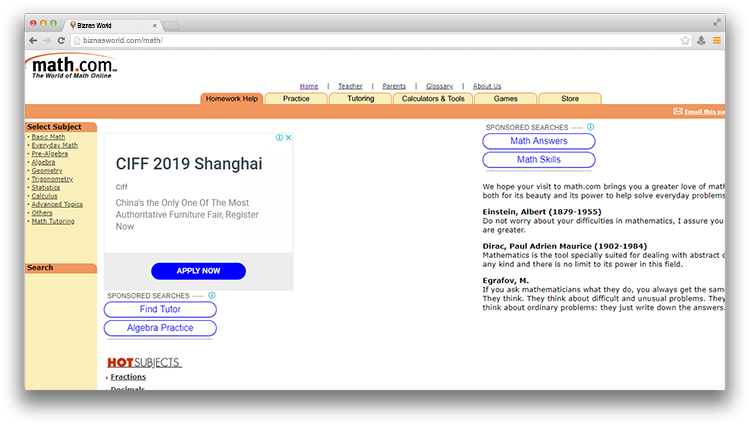
Task: Reload the page with refresh icon
Action: click(x=61, y=40)
